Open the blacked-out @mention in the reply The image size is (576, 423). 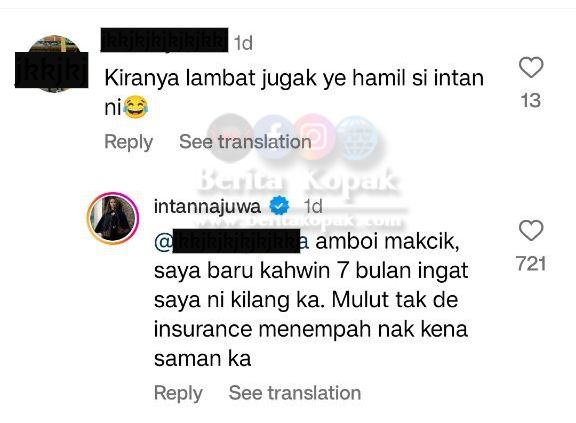coord(231,242)
